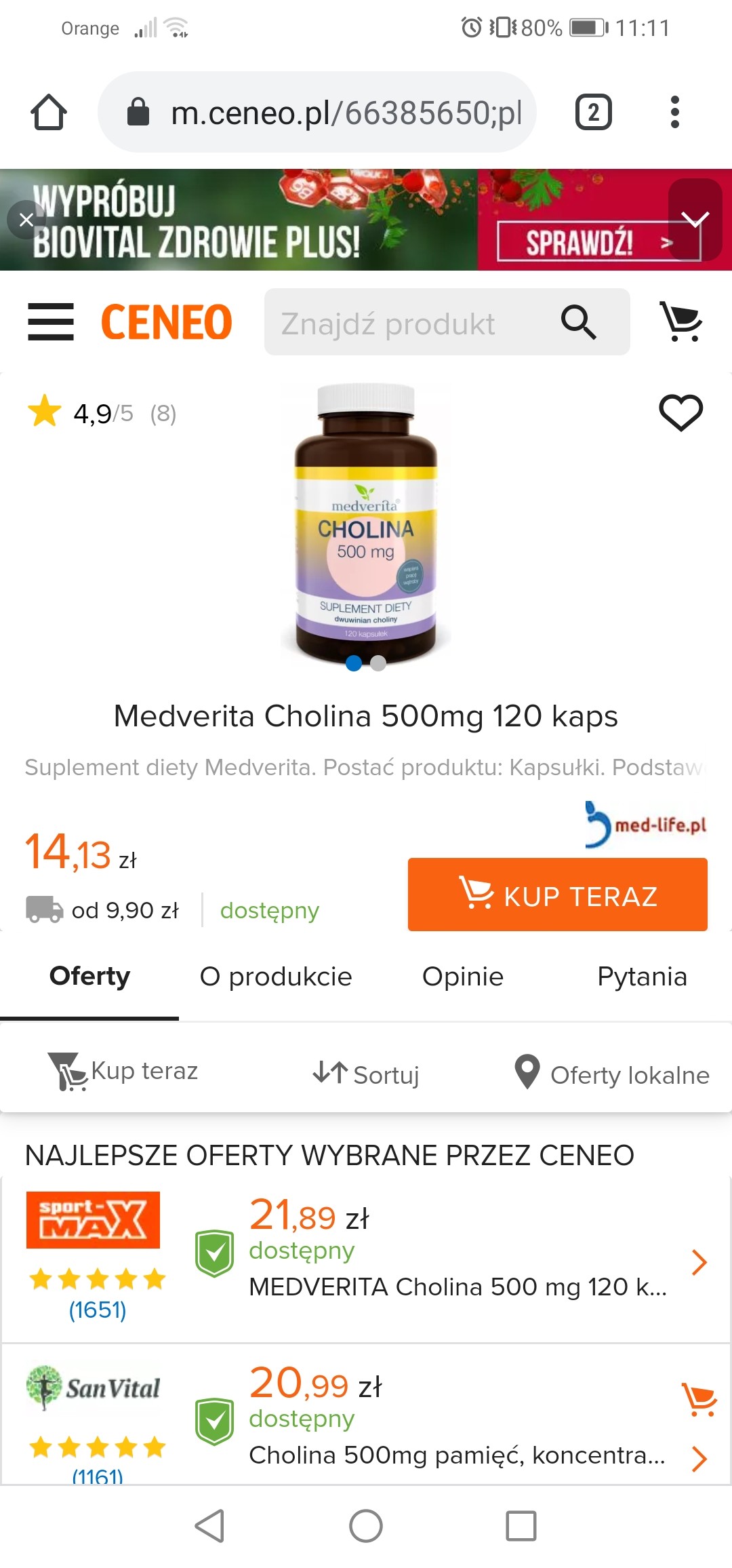732x1568 pixels.
Task: Add product to favorites with heart
Action: click(680, 412)
